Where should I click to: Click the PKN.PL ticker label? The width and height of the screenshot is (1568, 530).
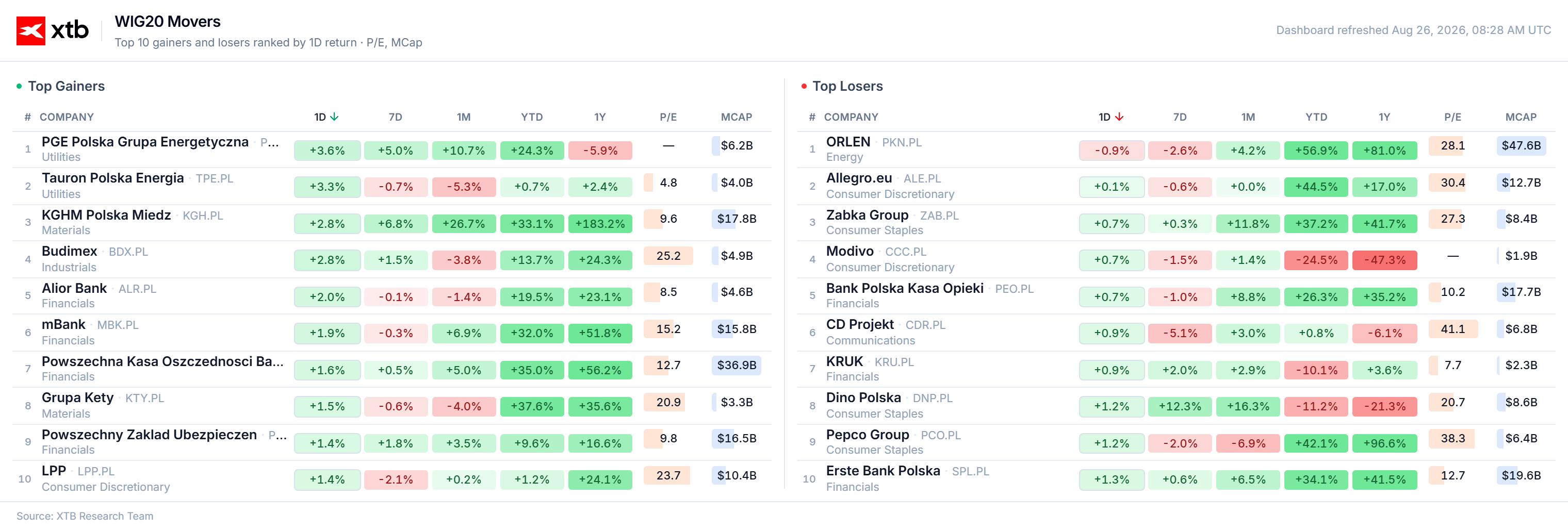pos(902,142)
